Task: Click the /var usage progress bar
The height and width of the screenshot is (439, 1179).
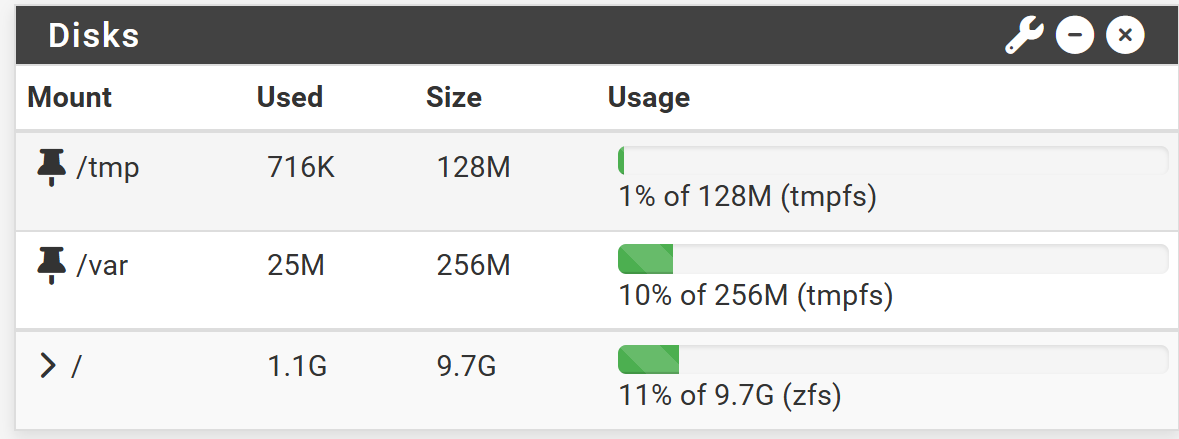Action: pyautogui.click(x=893, y=259)
